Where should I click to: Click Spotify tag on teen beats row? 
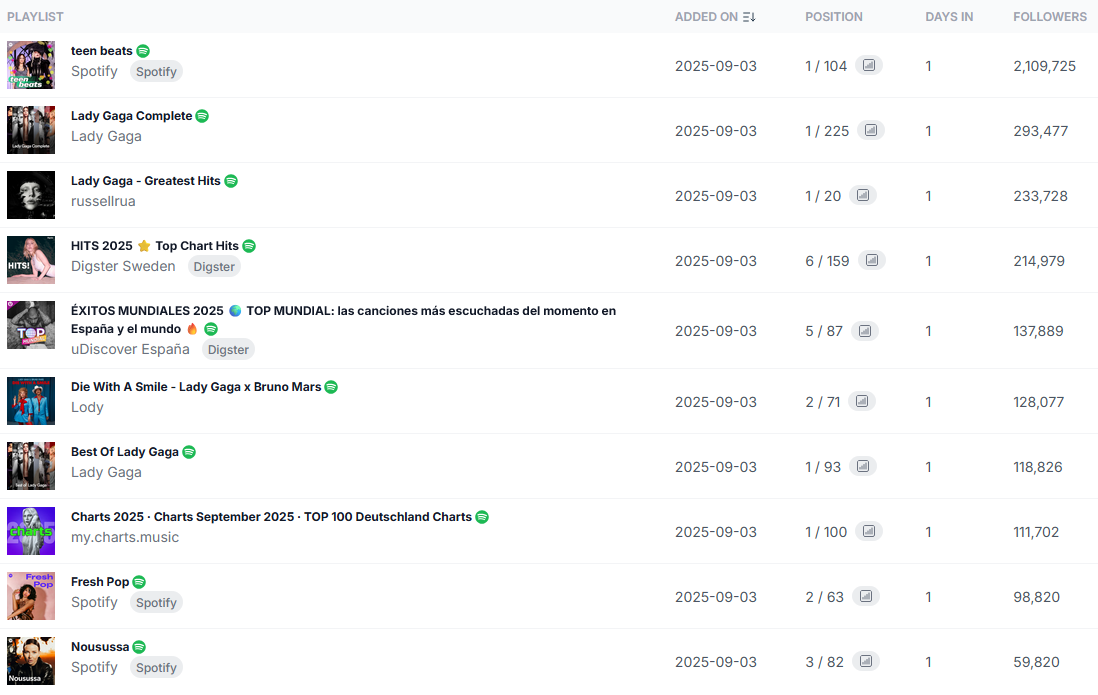[156, 71]
